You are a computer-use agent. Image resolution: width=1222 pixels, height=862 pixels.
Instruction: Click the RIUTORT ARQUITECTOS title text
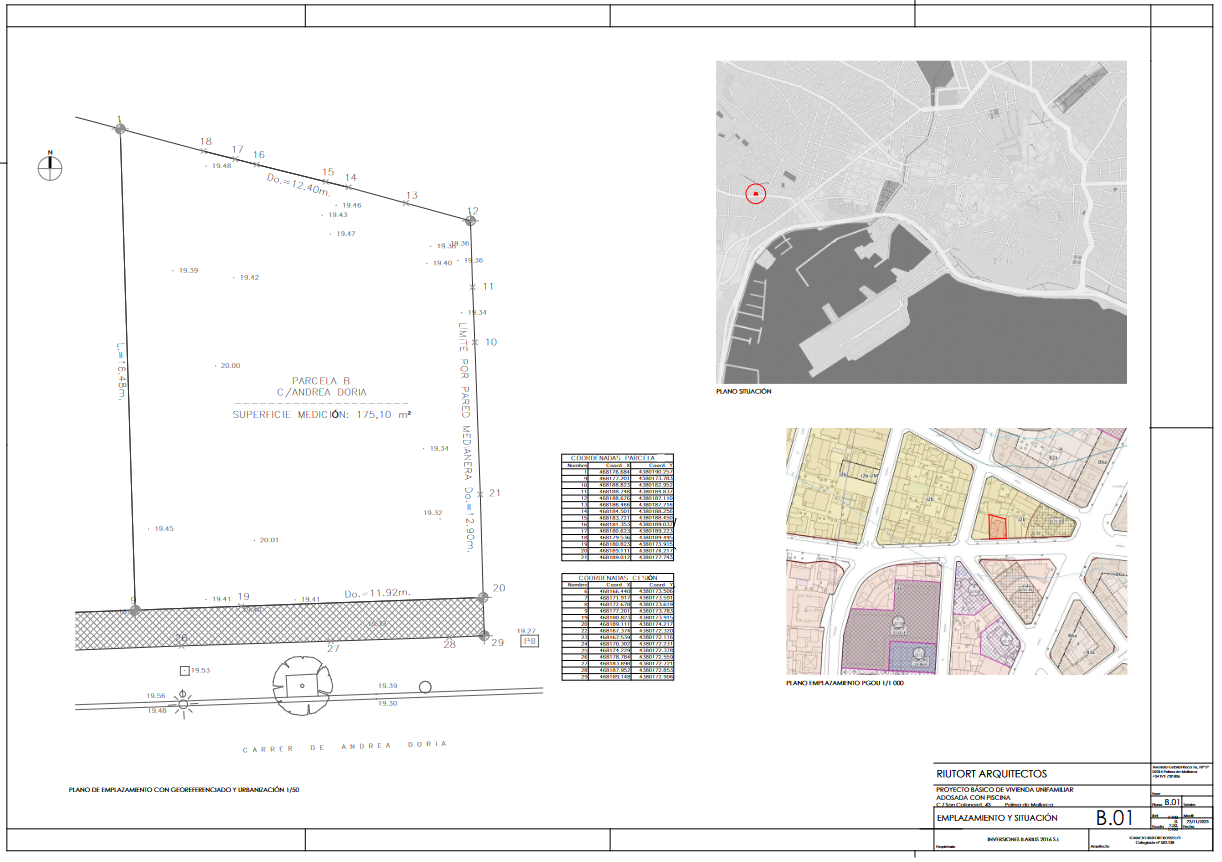(991, 773)
